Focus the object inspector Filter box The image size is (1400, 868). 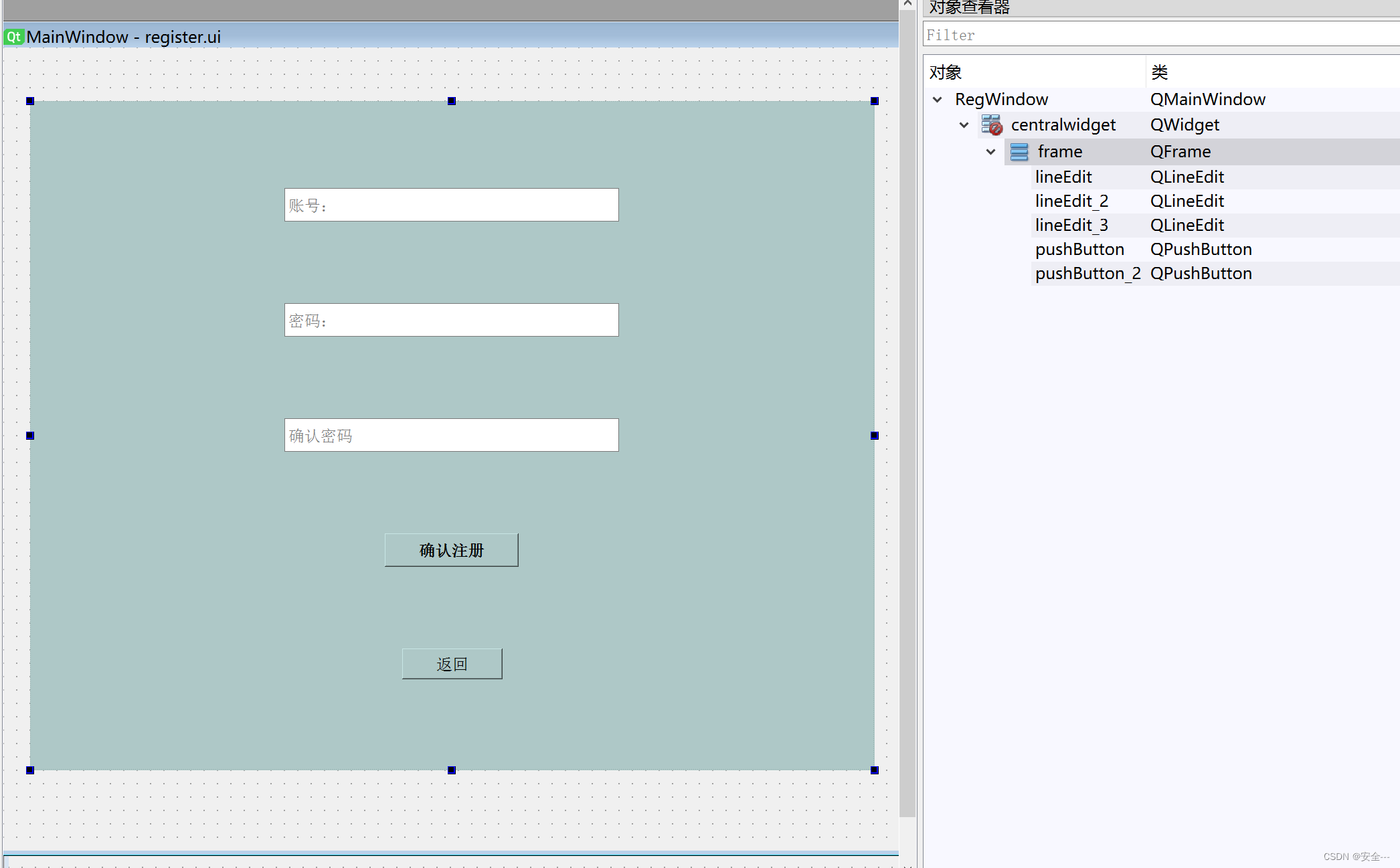tap(1161, 35)
